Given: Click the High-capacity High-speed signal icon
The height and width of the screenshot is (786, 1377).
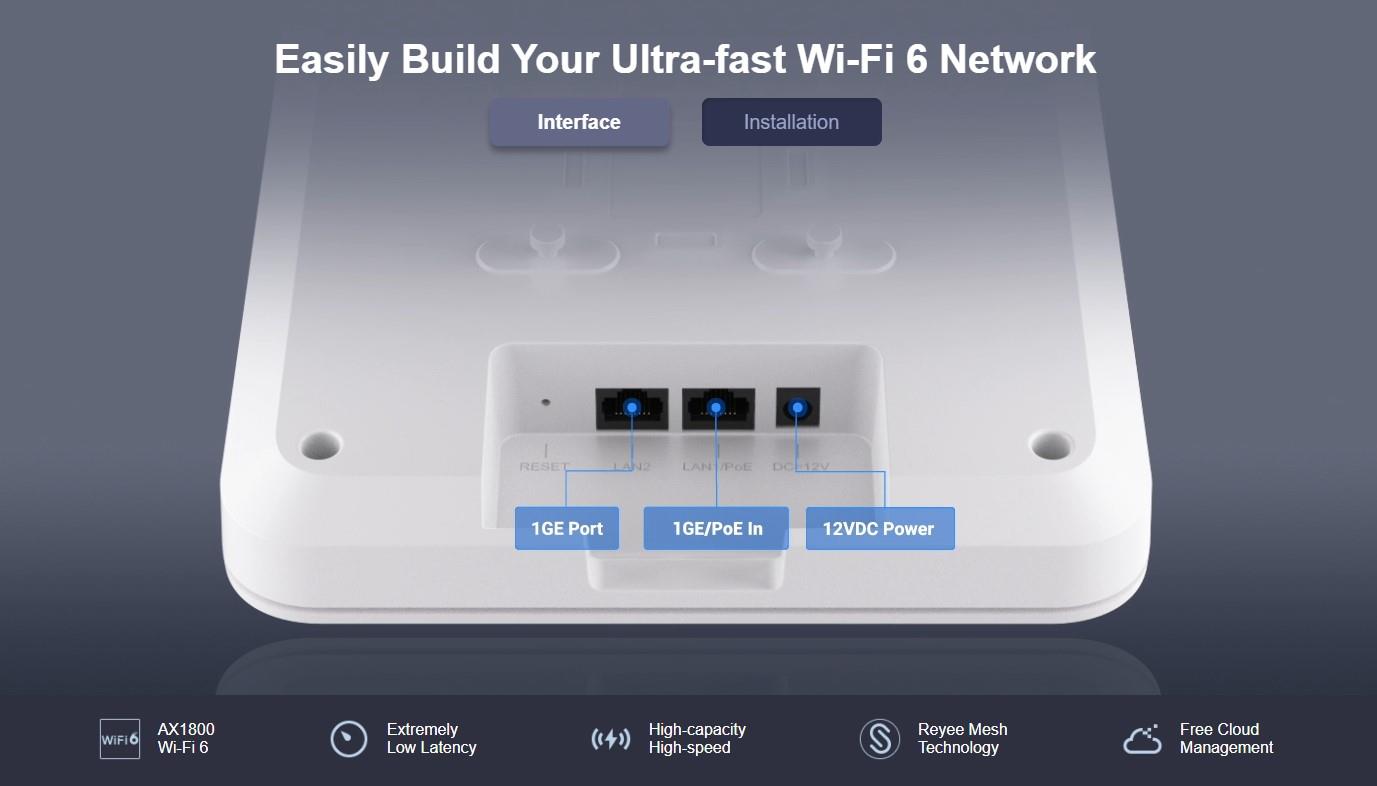Looking at the screenshot, I should [x=611, y=740].
